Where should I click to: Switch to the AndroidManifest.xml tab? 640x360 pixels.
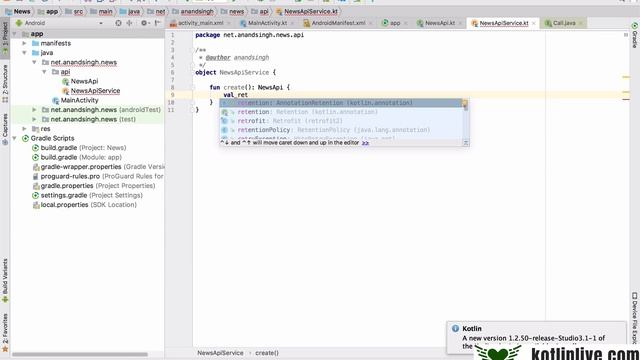coord(338,23)
